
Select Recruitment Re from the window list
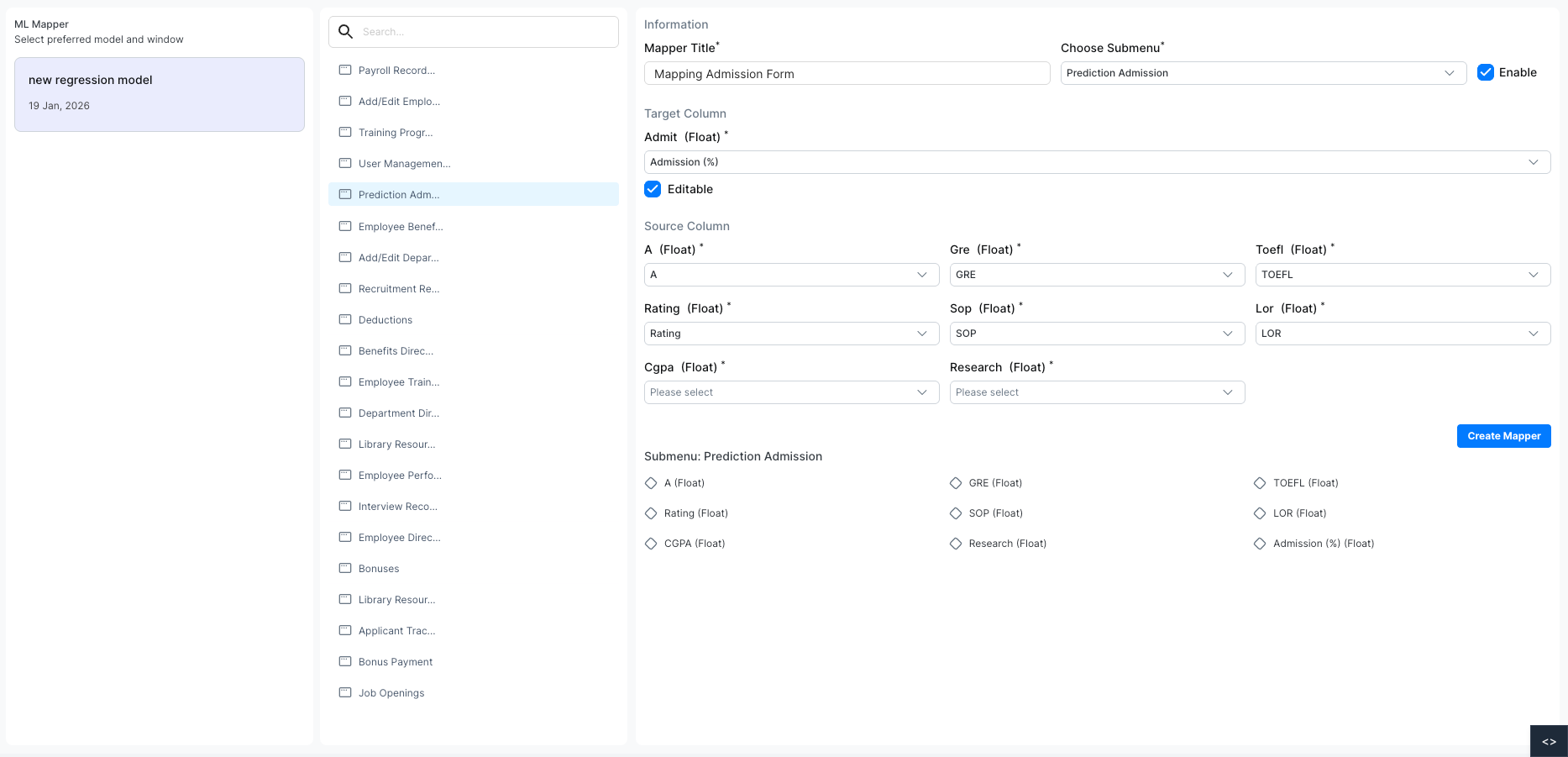pos(399,288)
